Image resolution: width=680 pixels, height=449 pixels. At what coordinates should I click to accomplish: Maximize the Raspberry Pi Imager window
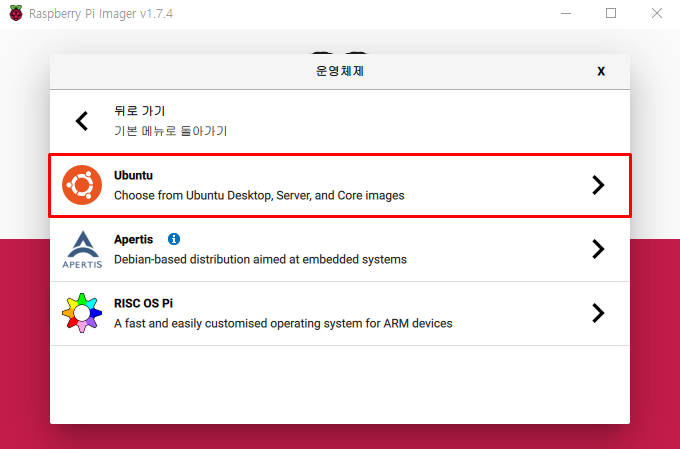coord(611,13)
